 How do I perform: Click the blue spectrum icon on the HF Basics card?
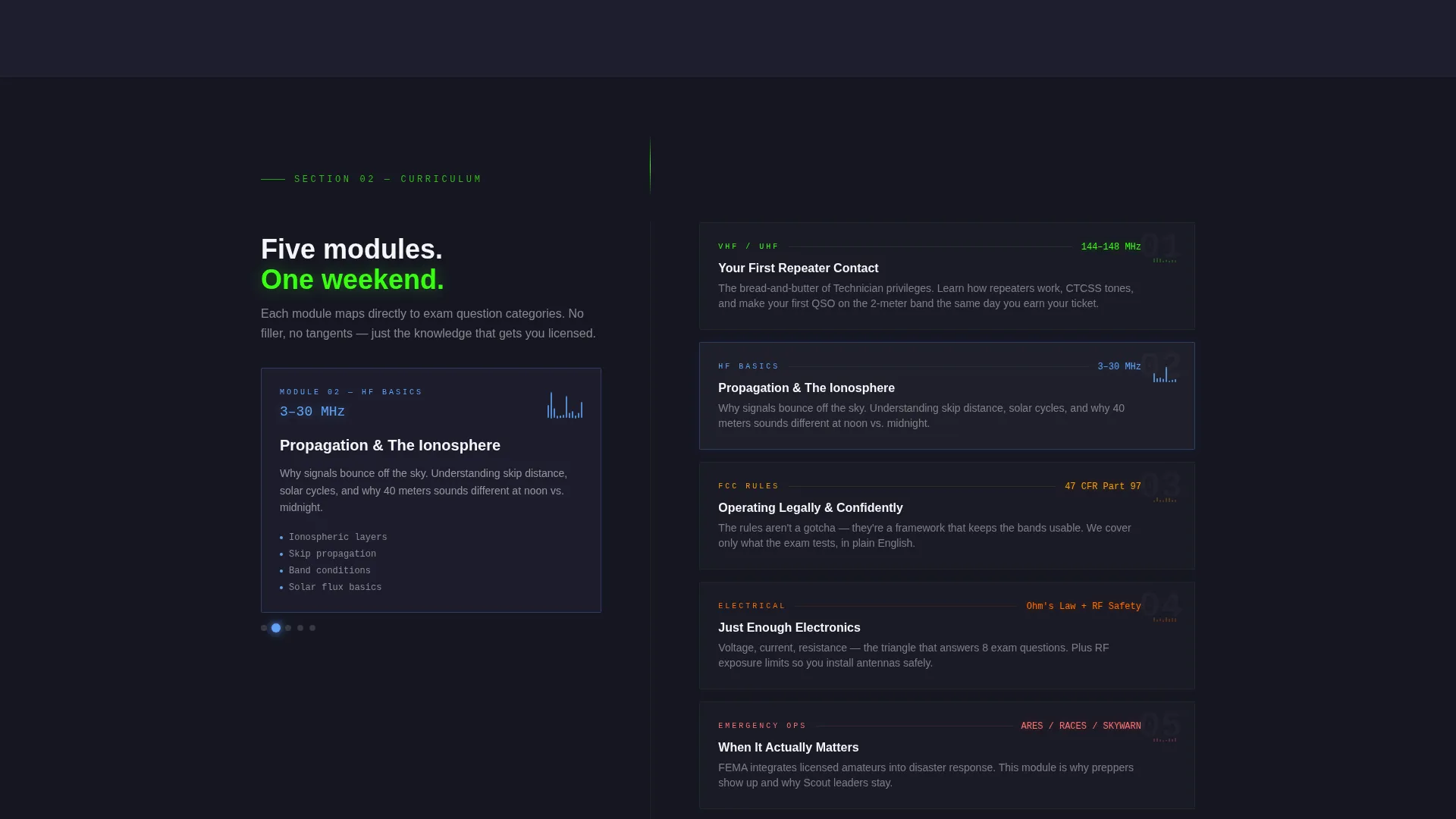pyautogui.click(x=1165, y=375)
